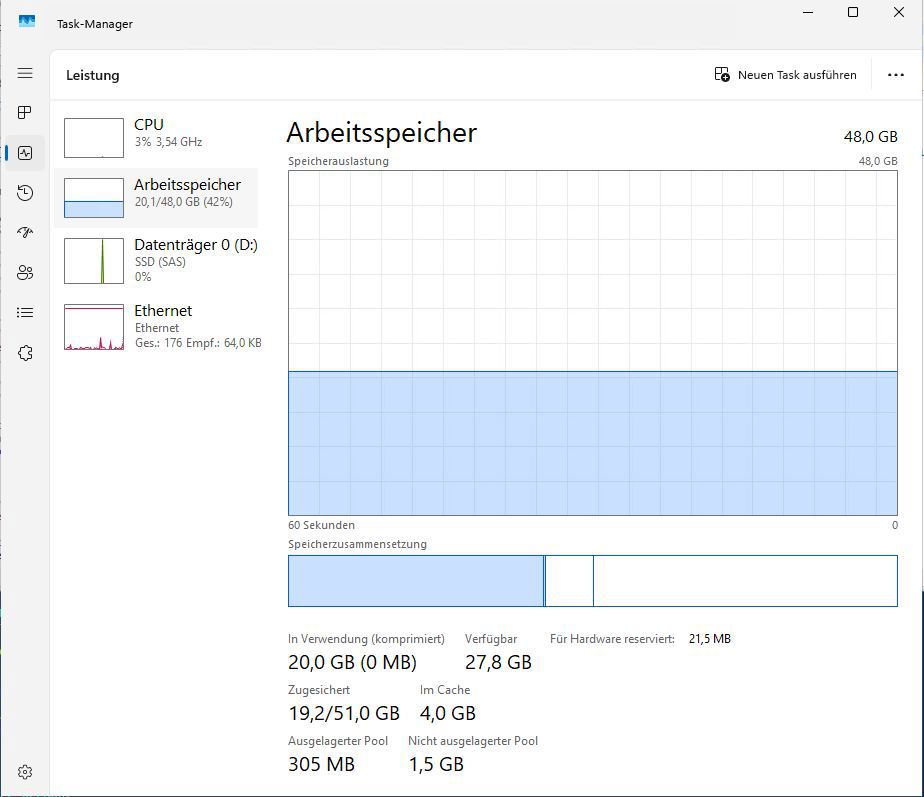Open the Prozesse (Processes) view

click(25, 113)
